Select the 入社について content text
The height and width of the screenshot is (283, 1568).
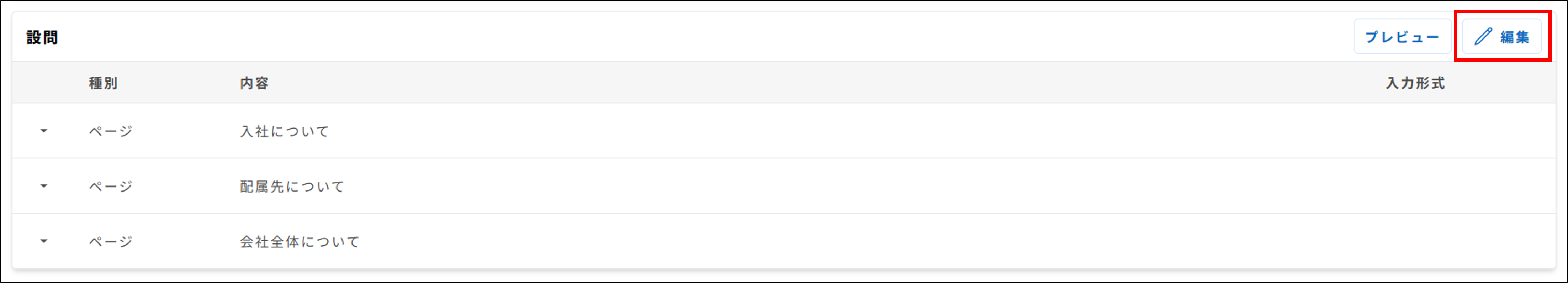[x=284, y=131]
